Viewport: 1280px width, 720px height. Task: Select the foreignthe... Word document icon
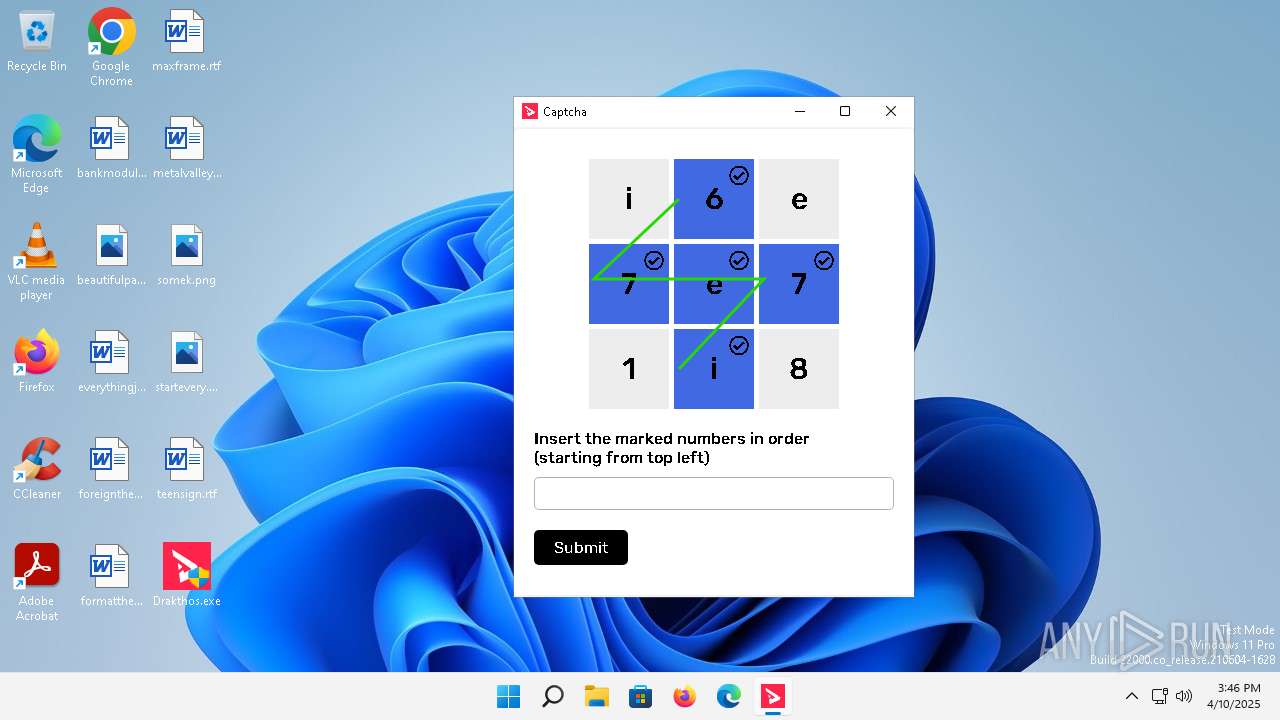coord(111,469)
